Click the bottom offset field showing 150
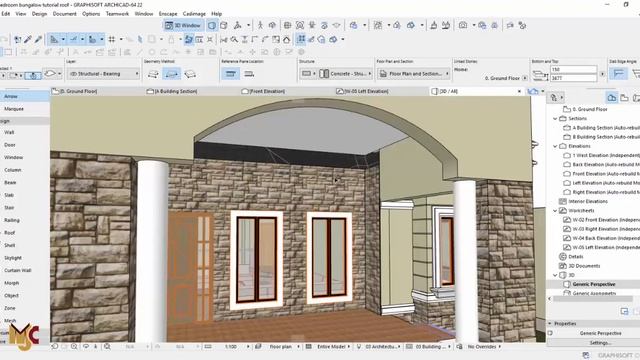Viewport: 640px width, 360px height. tap(573, 69)
